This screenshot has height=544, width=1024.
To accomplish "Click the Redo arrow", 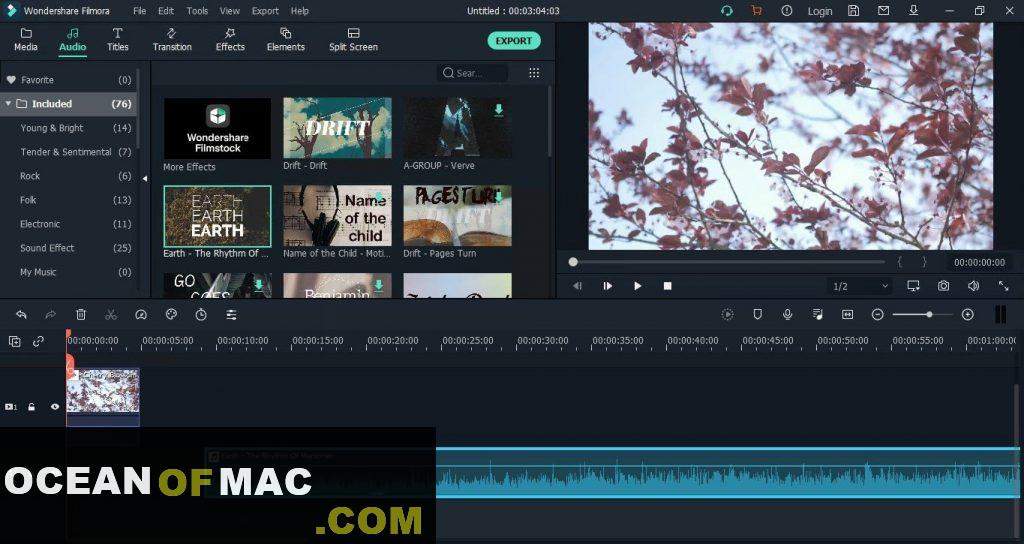I will (x=50, y=315).
